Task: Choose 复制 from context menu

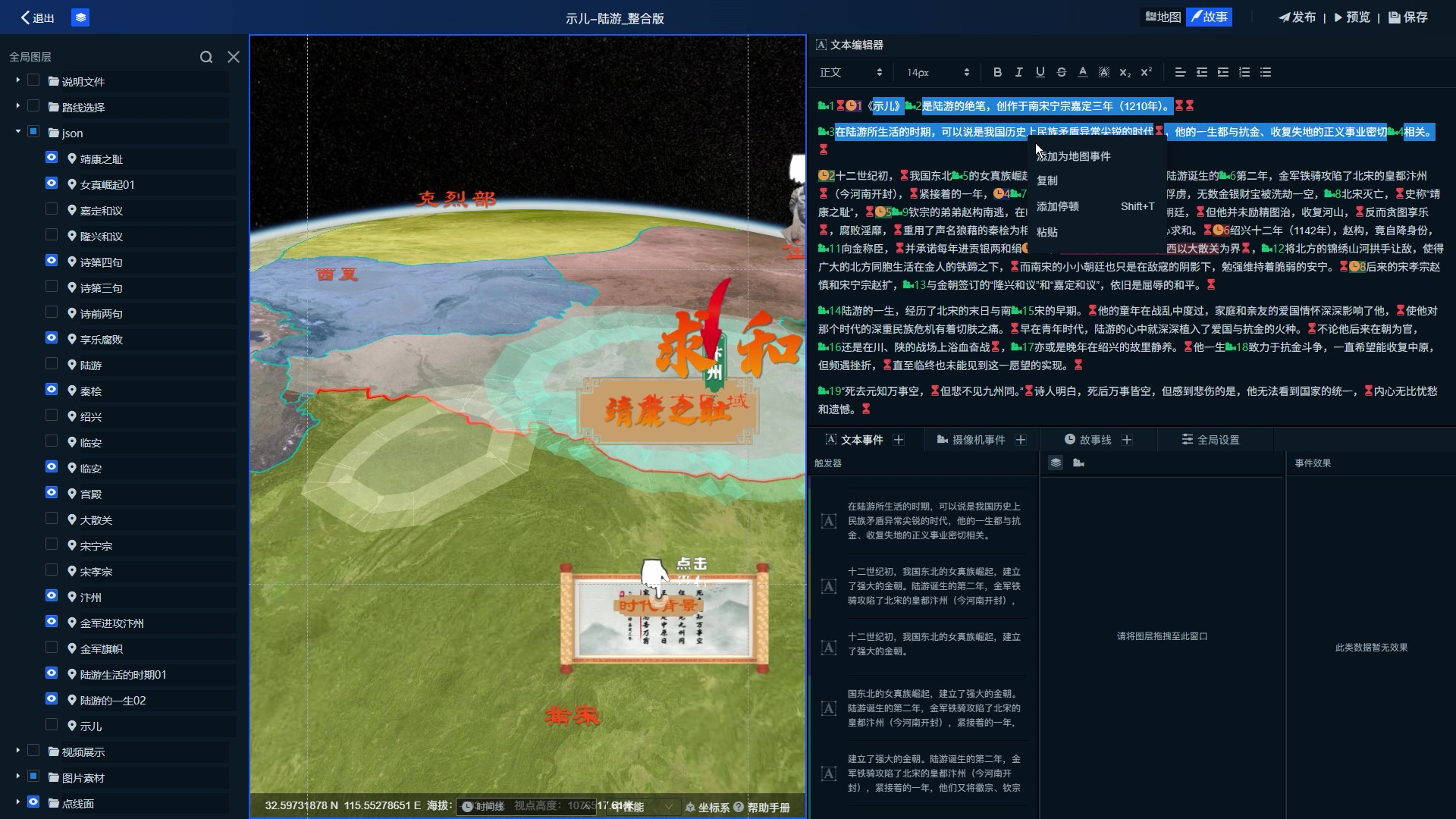Action: point(1097,180)
